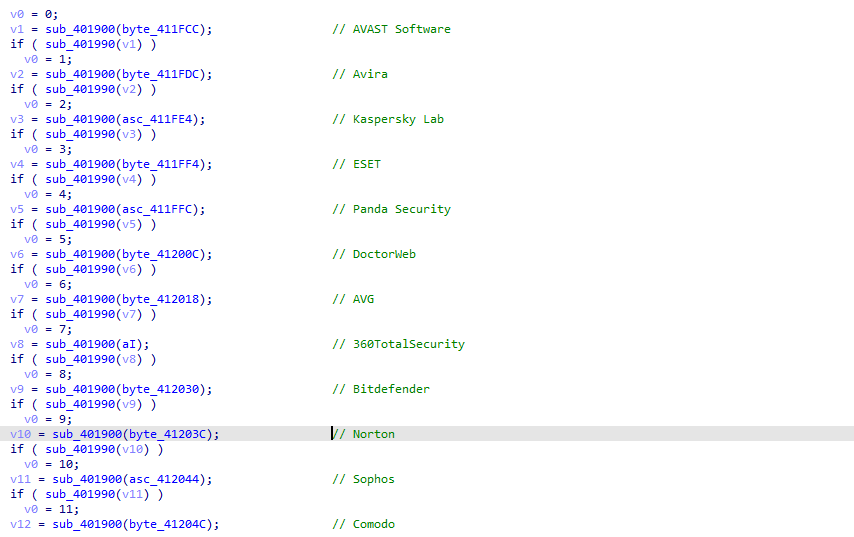Select the Bitdefender comment

tap(381, 389)
